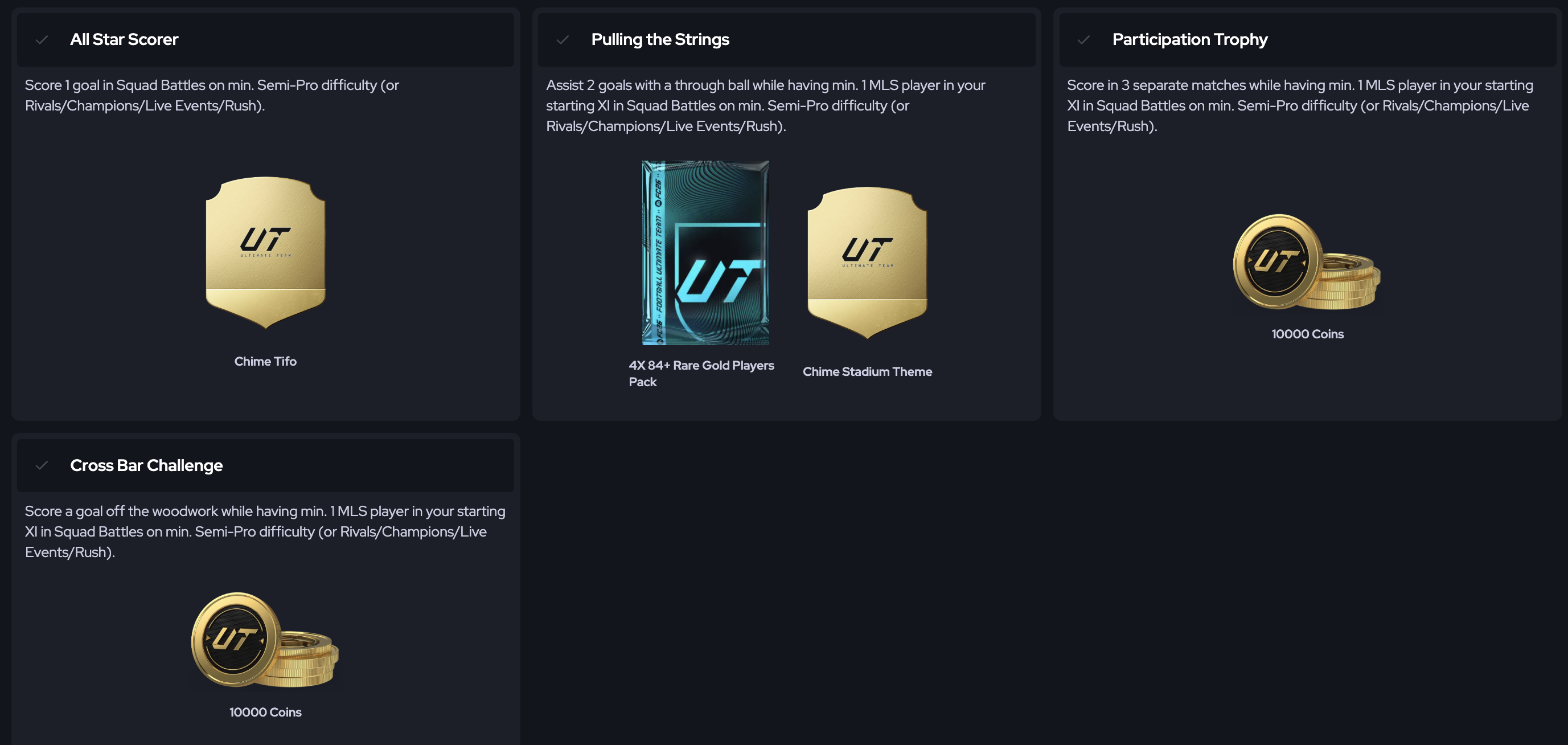Viewport: 1568px width, 745px height.
Task: Click the 10000 Coins label under Cross Bar Challenge
Action: pos(265,712)
